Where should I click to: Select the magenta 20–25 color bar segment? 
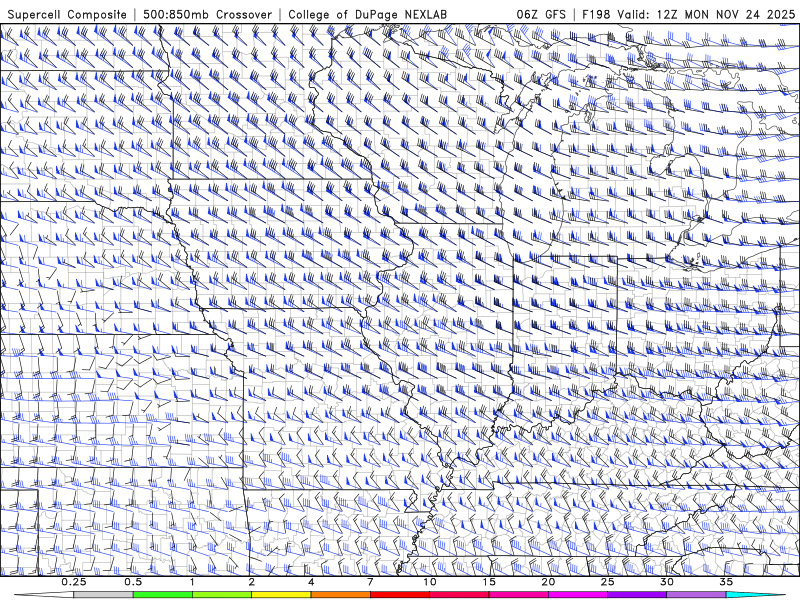[578, 595]
